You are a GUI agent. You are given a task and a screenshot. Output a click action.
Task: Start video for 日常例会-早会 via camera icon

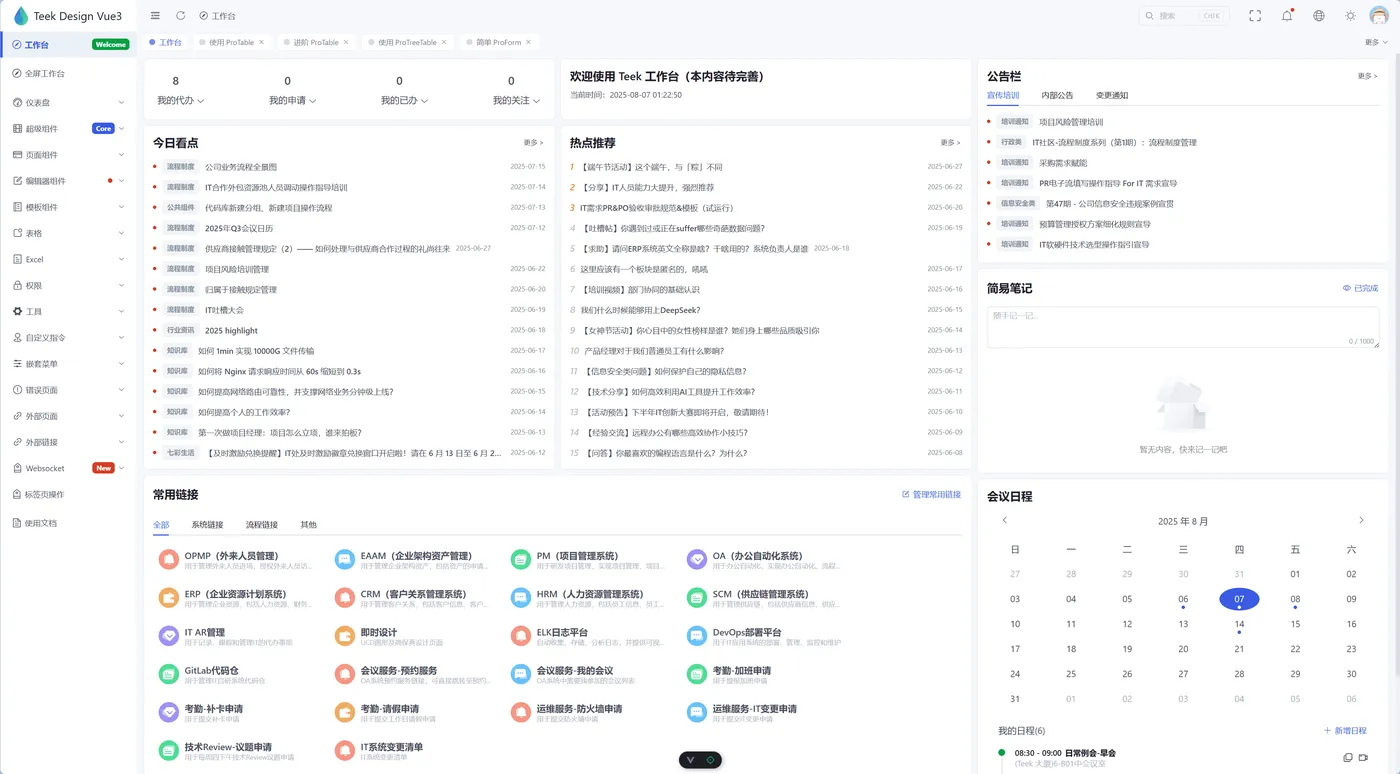1363,757
